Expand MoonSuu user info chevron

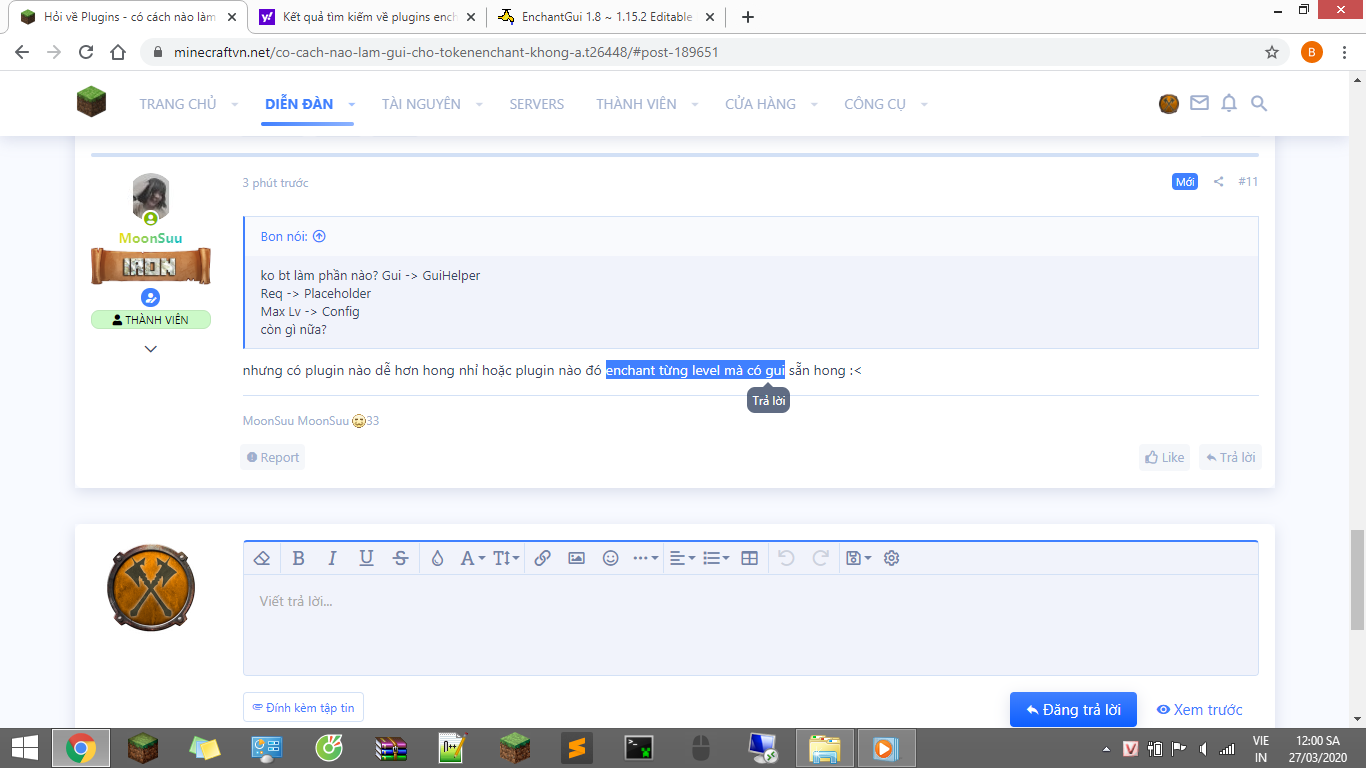pos(151,349)
